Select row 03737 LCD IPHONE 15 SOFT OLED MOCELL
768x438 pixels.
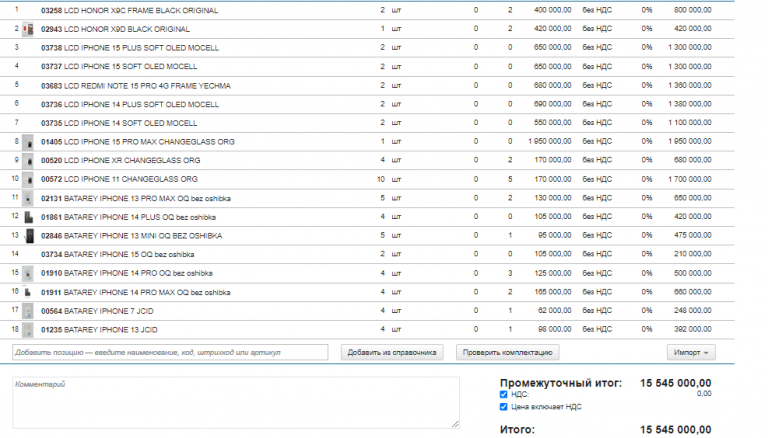[367, 67]
